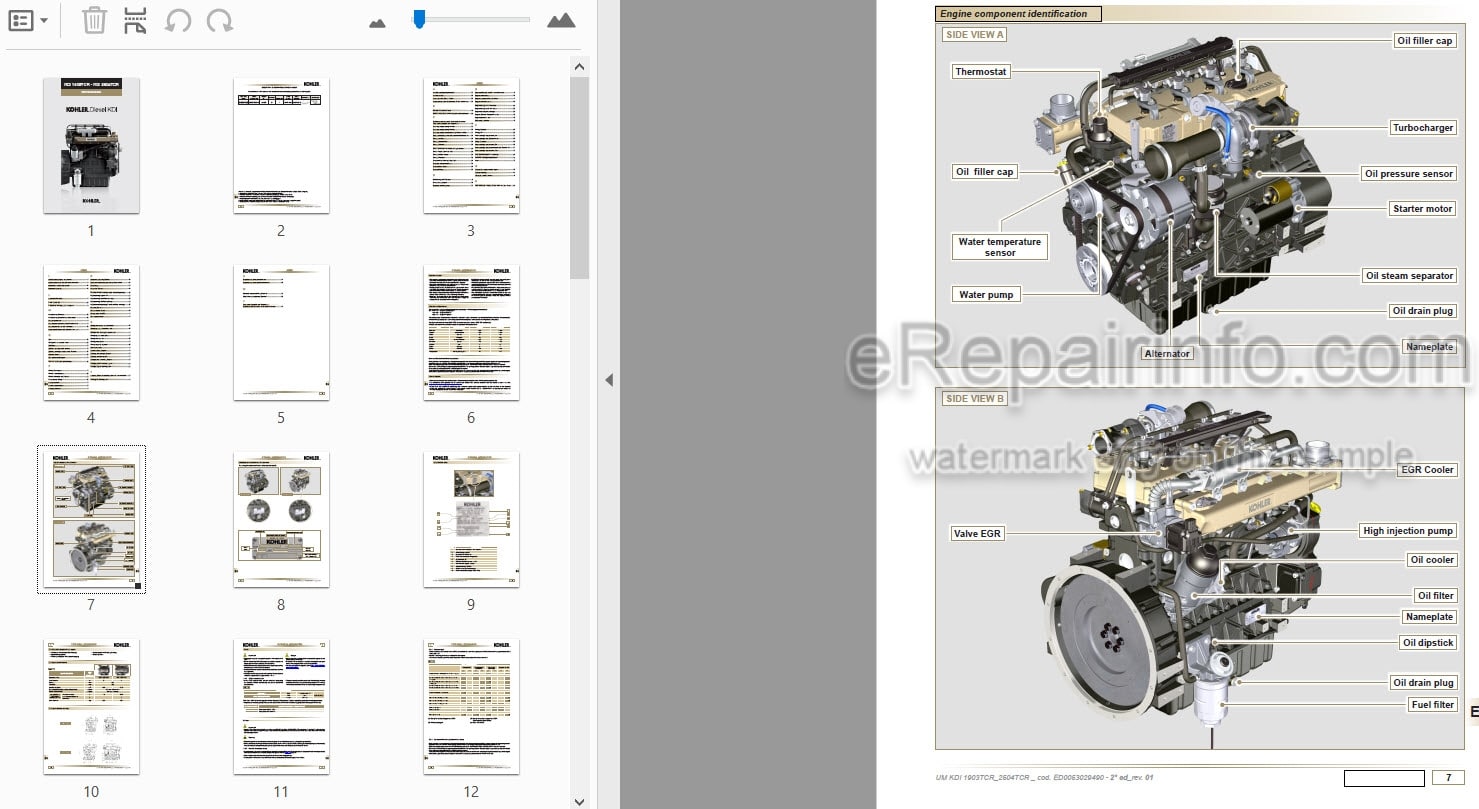Click the 'Oil steam separator' label

[1409, 276]
